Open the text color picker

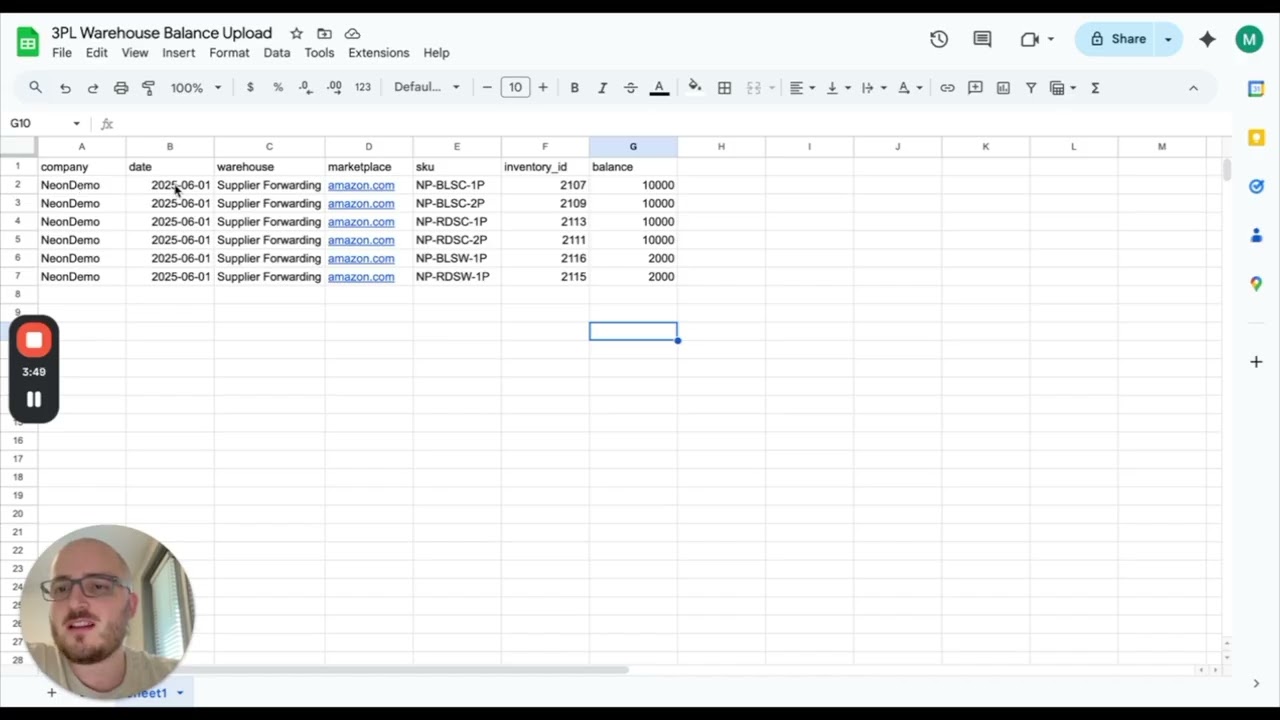pyautogui.click(x=659, y=88)
